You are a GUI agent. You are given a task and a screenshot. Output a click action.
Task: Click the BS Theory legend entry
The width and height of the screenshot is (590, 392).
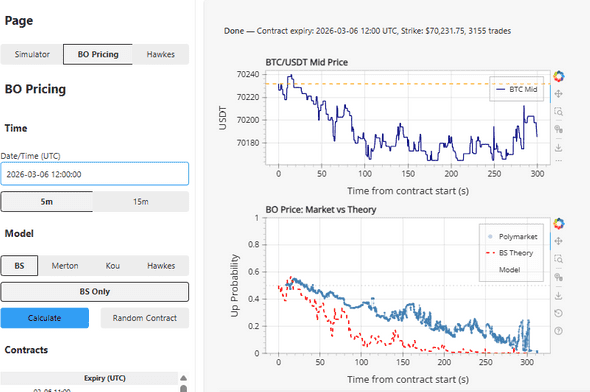(510, 253)
